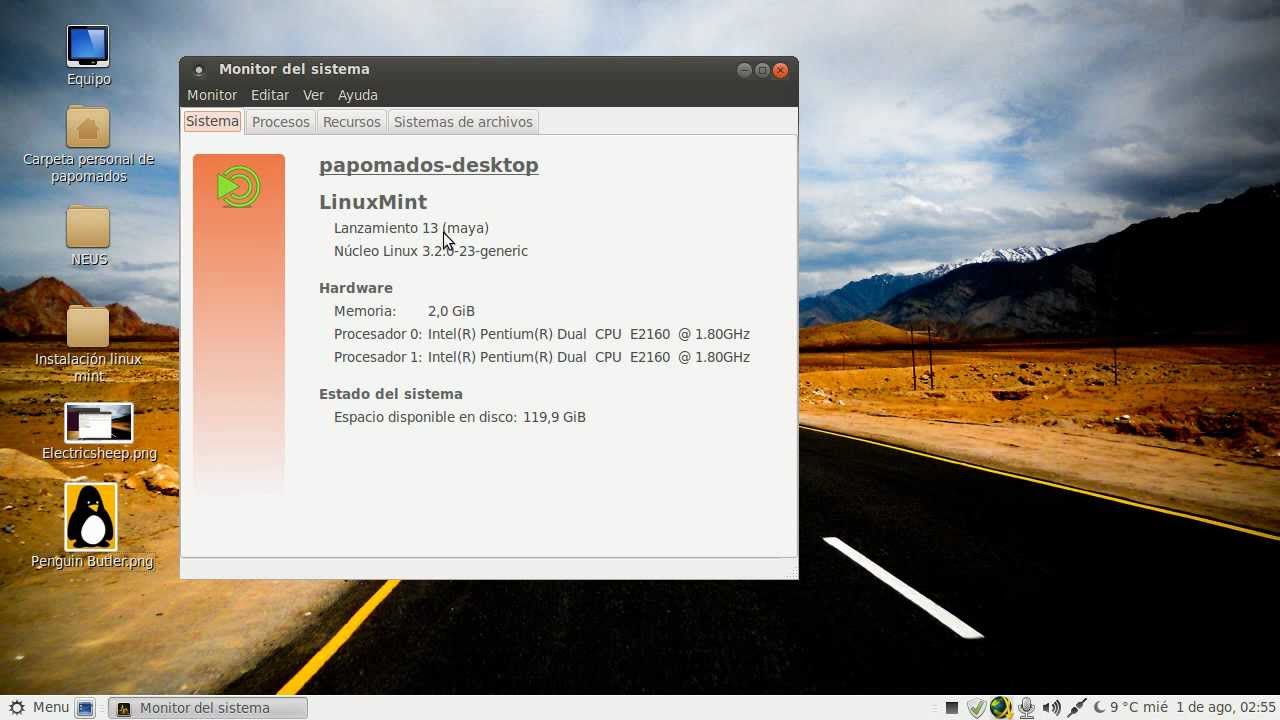Open the Menu button in the panel
This screenshot has height=720, width=1280.
(39, 707)
